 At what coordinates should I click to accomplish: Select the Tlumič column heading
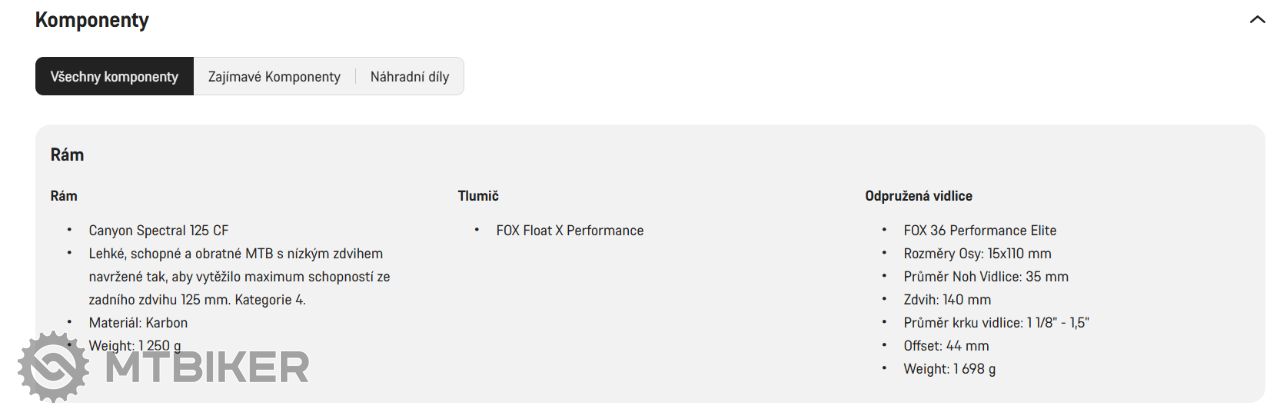pos(478,196)
